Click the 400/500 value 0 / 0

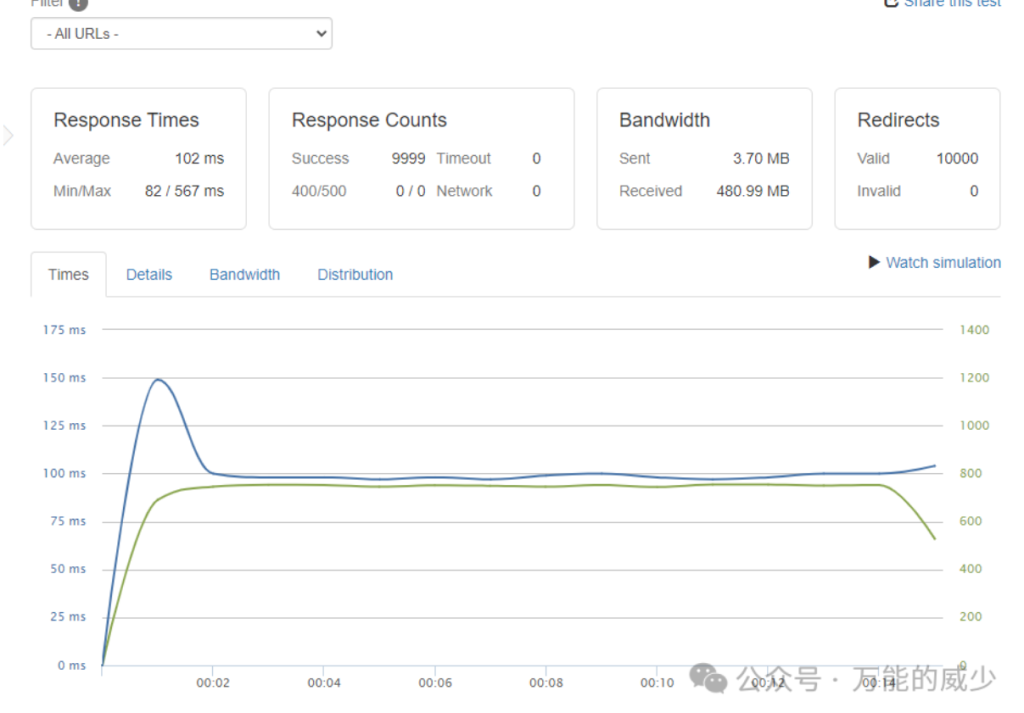point(410,191)
